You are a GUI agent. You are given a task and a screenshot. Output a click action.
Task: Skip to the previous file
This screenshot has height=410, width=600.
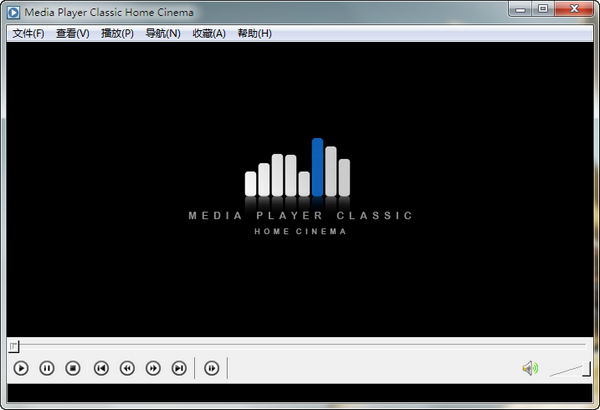tap(101, 368)
